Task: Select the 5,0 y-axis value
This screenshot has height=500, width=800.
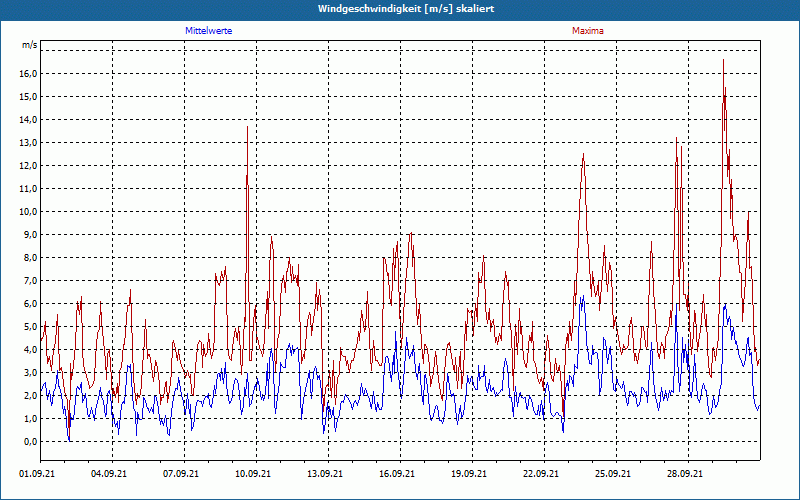Action: click(x=30, y=326)
